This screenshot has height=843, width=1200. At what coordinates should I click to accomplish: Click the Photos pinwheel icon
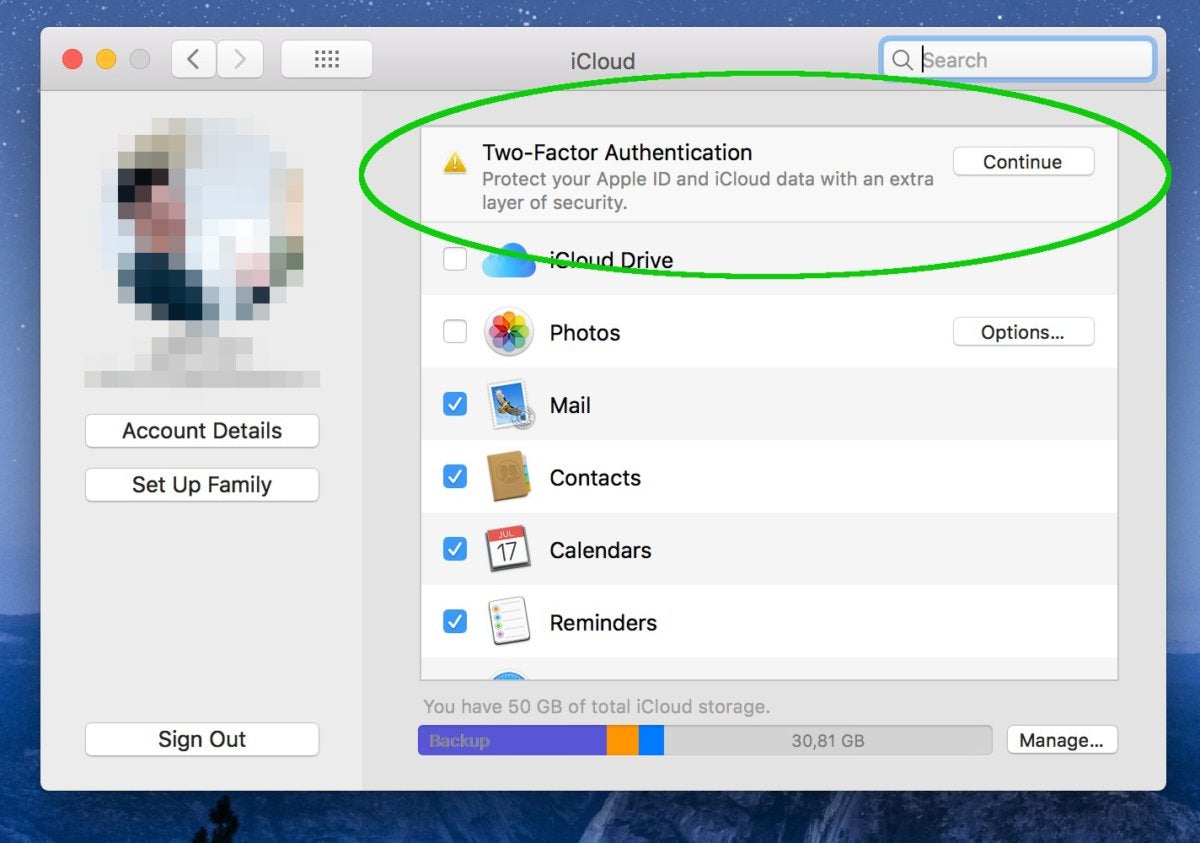pyautogui.click(x=509, y=332)
